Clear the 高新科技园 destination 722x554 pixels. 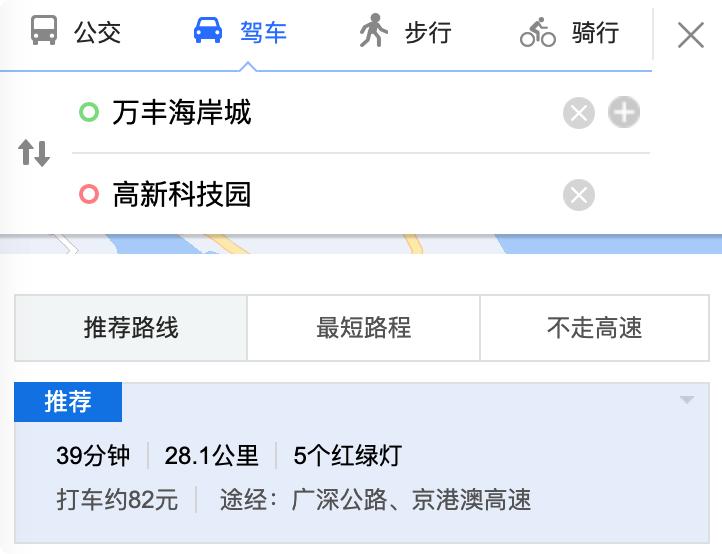pyautogui.click(x=579, y=195)
